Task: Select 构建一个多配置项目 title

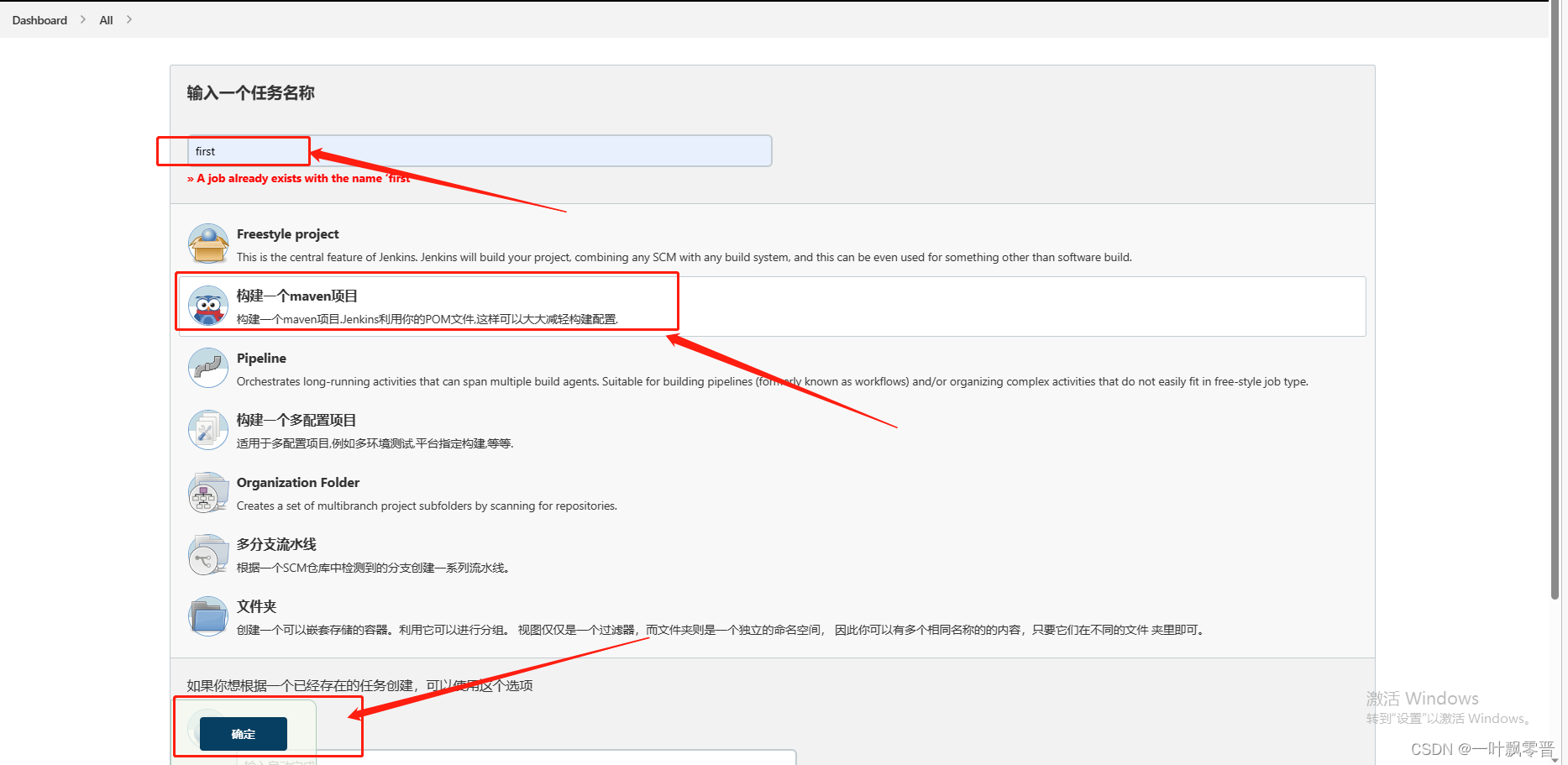Action: coord(296,420)
